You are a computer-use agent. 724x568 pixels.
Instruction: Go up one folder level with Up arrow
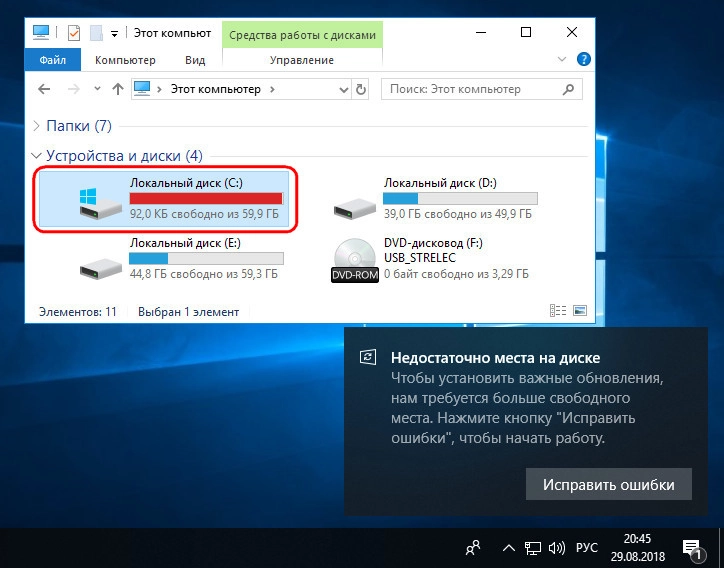point(118,89)
